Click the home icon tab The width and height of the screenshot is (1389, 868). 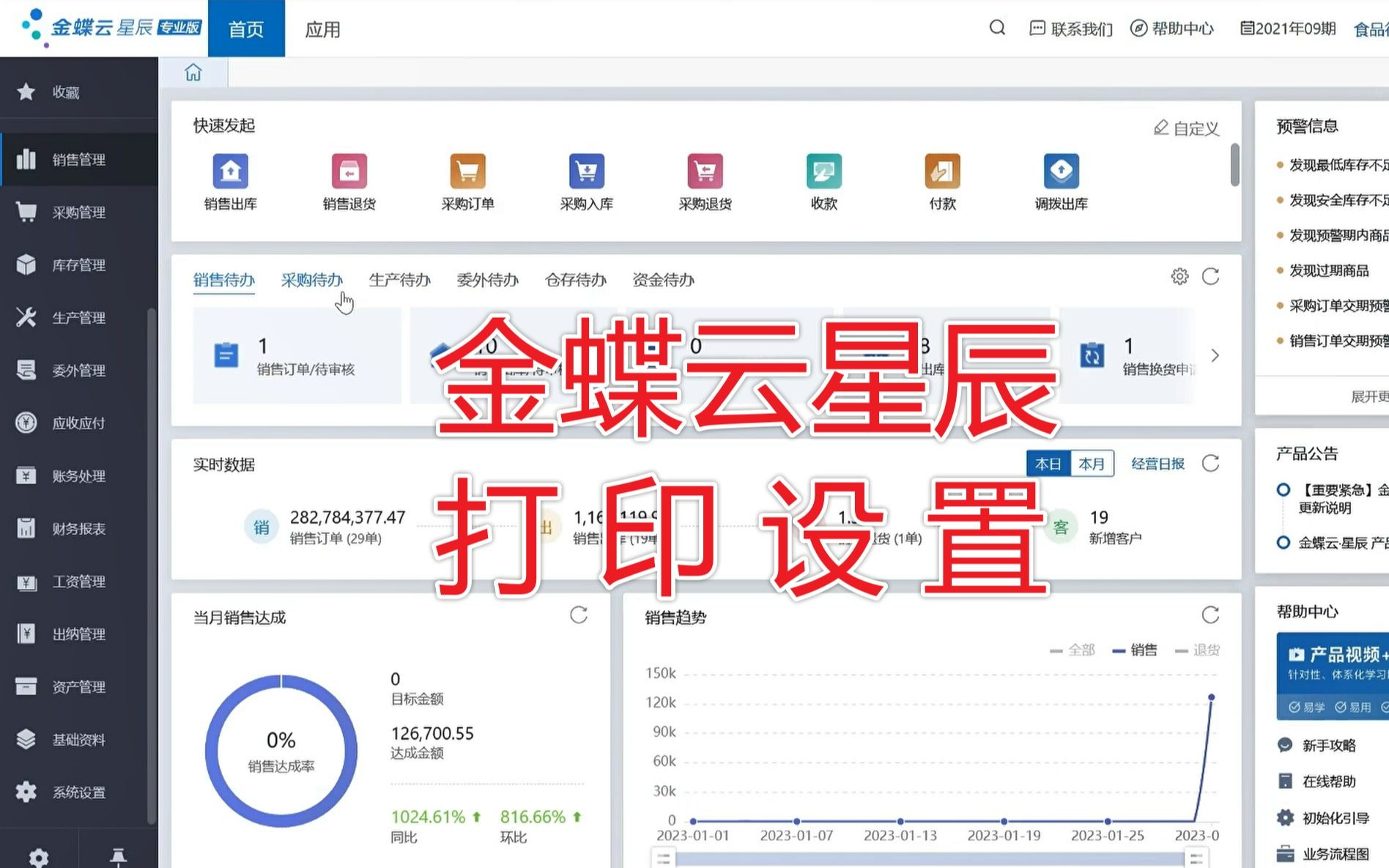click(193, 73)
